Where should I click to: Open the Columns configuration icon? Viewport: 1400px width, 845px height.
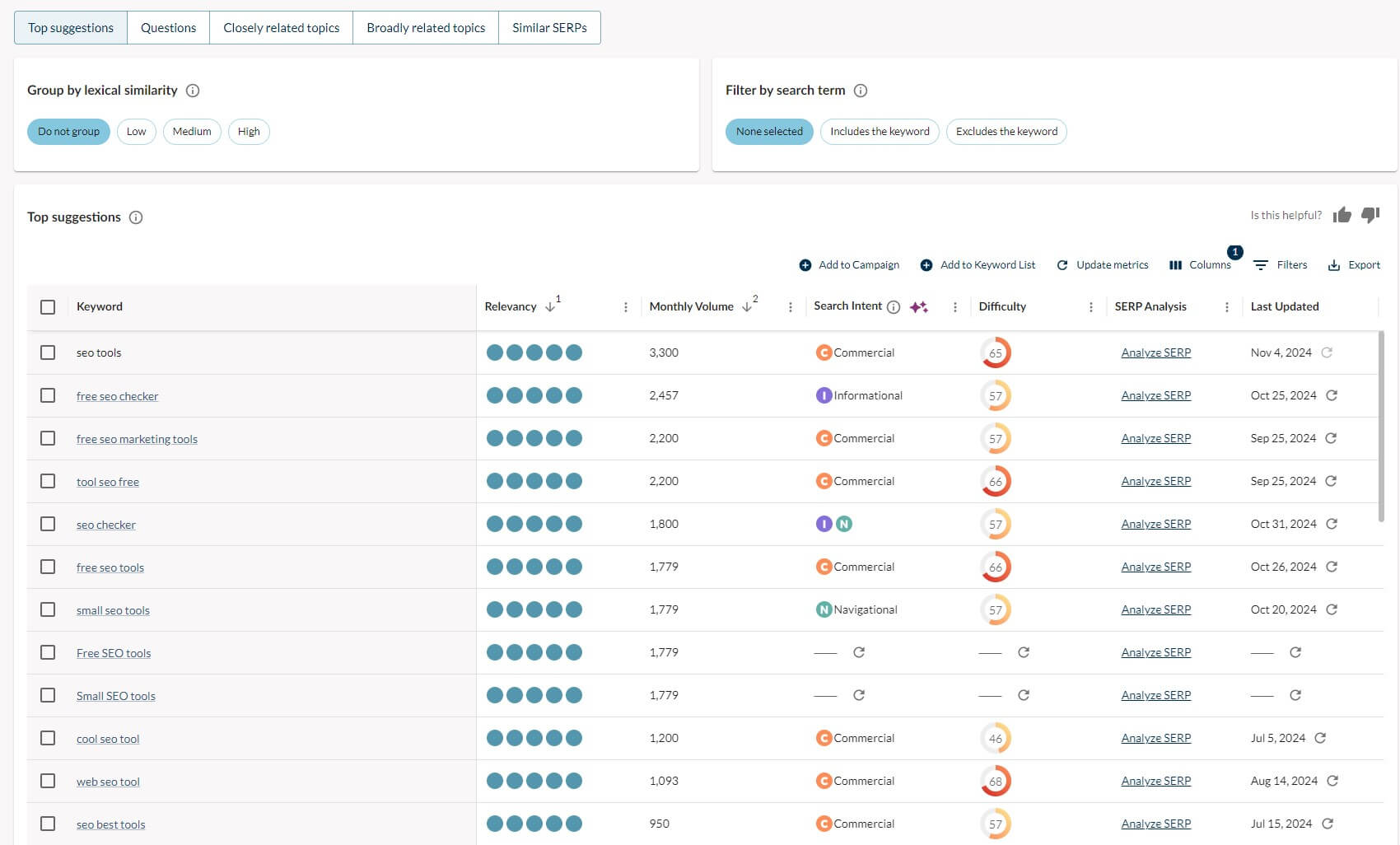point(1176,264)
